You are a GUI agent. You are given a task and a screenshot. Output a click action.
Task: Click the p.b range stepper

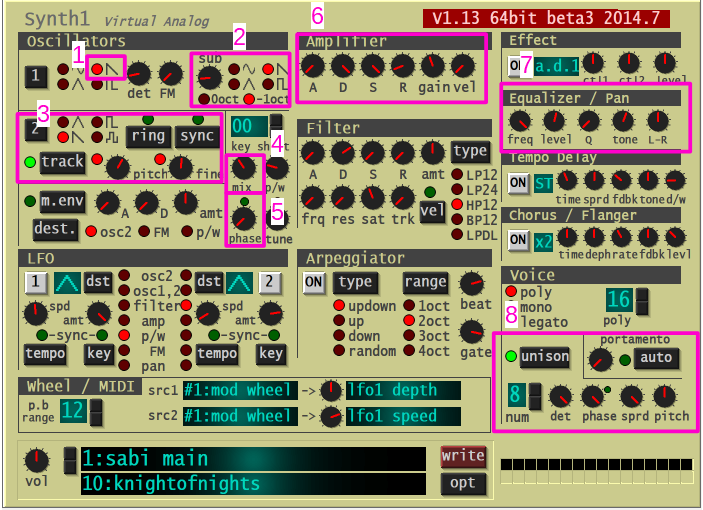pyautogui.click(x=96, y=412)
